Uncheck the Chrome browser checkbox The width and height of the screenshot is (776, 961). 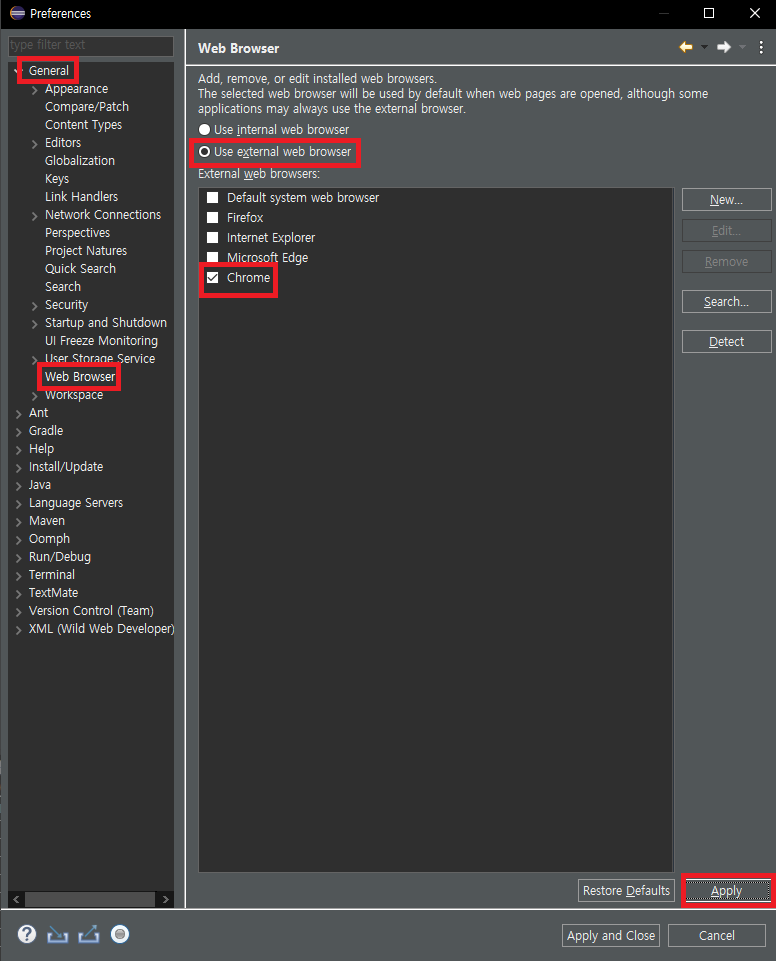coord(213,278)
